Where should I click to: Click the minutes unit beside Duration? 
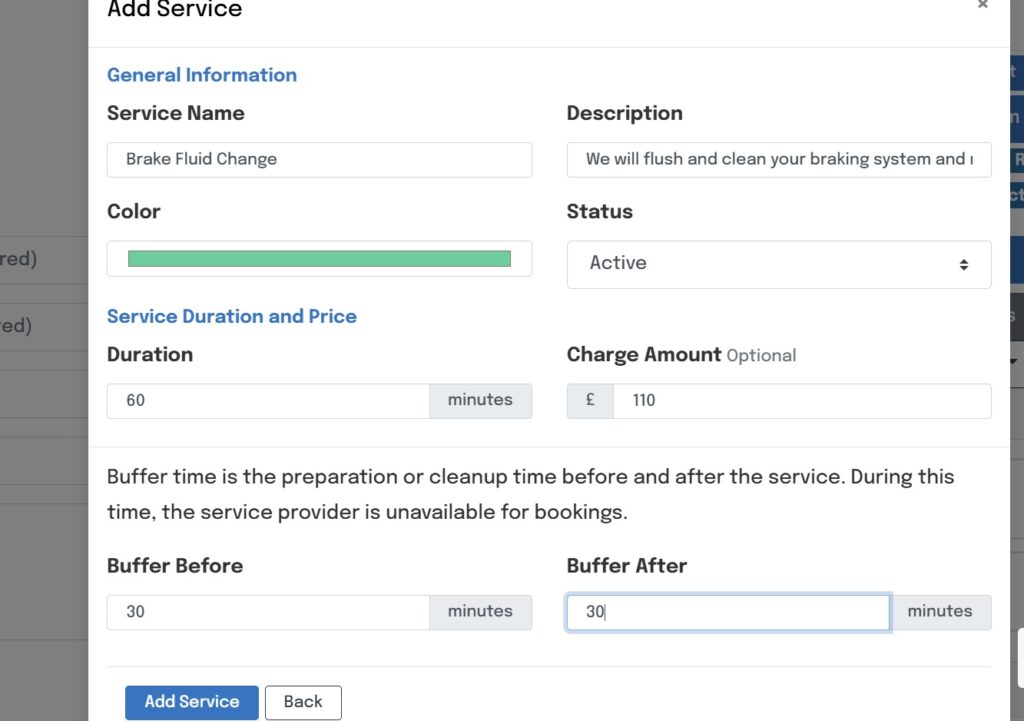click(480, 401)
